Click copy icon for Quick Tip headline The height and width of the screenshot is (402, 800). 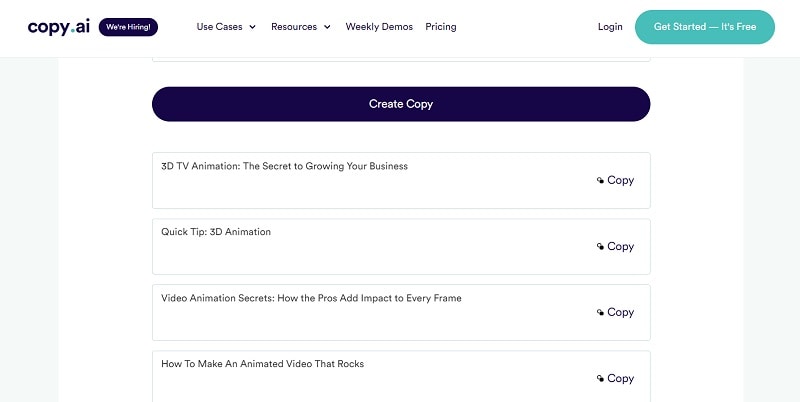pyautogui.click(x=600, y=247)
